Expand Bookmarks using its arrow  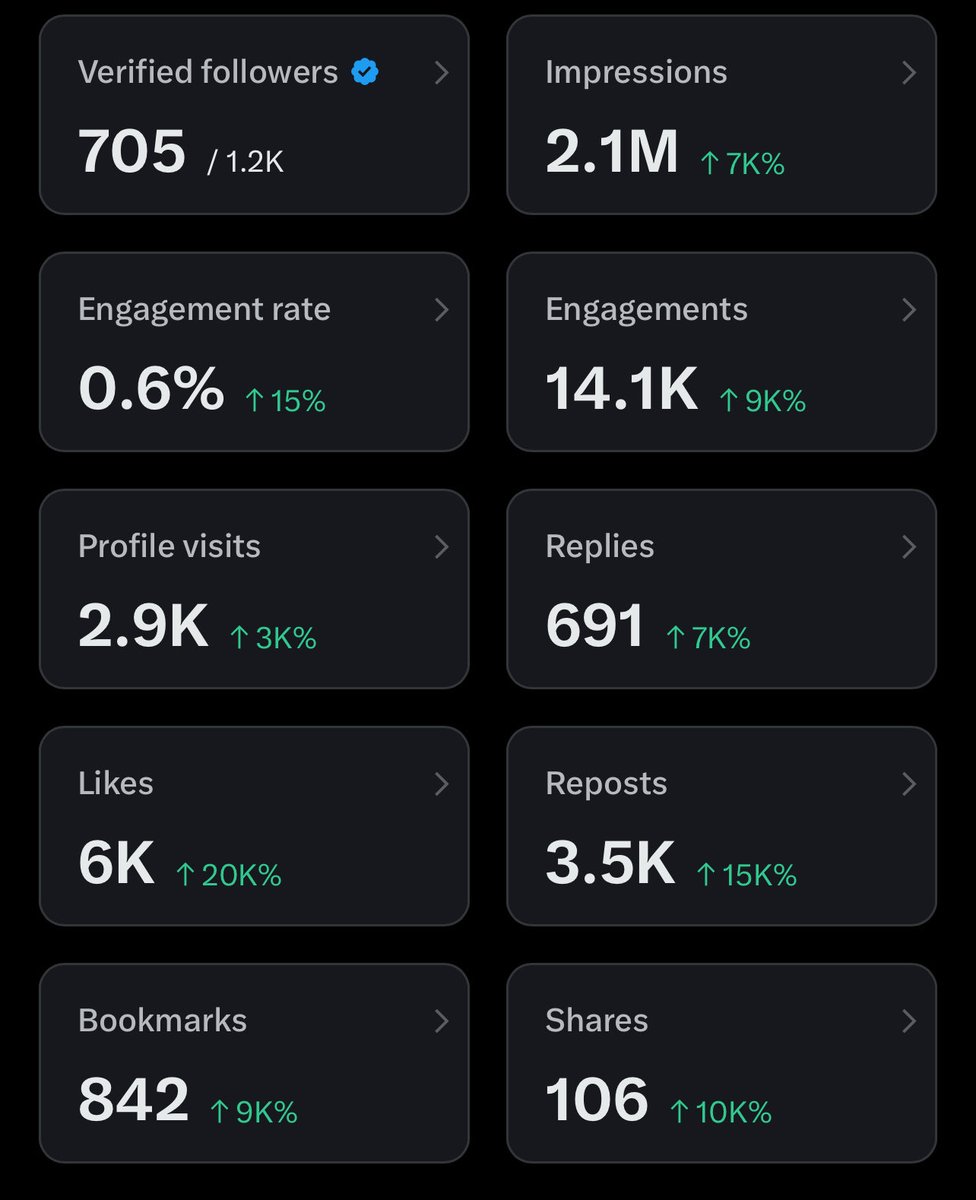[441, 1021]
